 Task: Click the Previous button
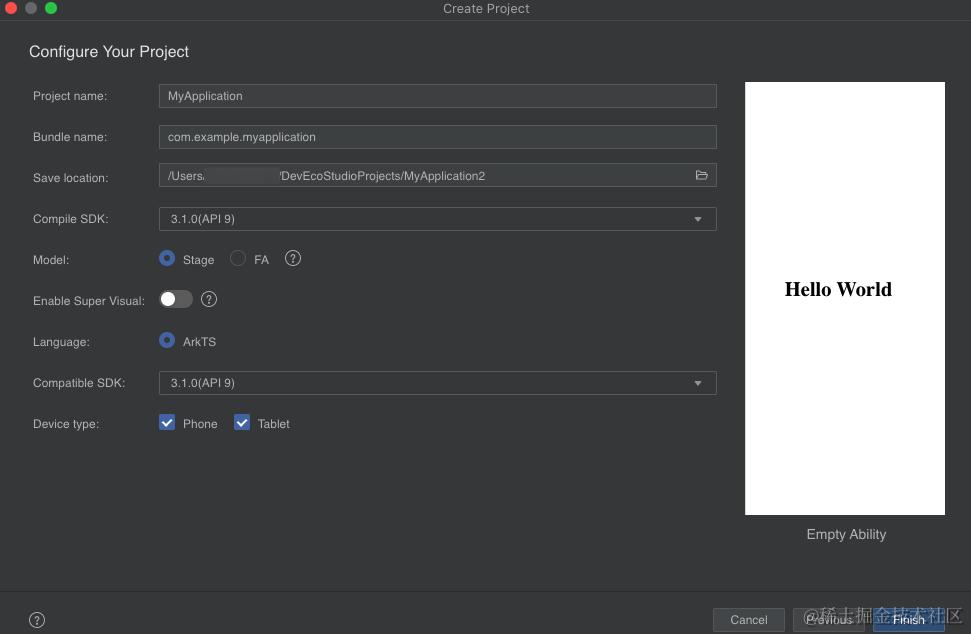tap(829, 620)
